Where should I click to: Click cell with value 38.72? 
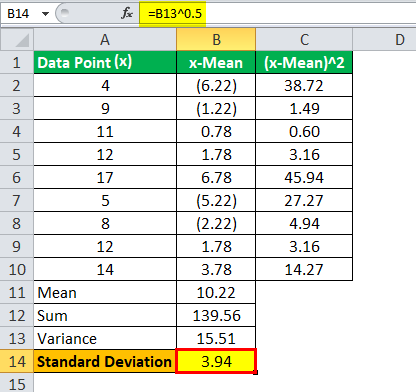[304, 85]
